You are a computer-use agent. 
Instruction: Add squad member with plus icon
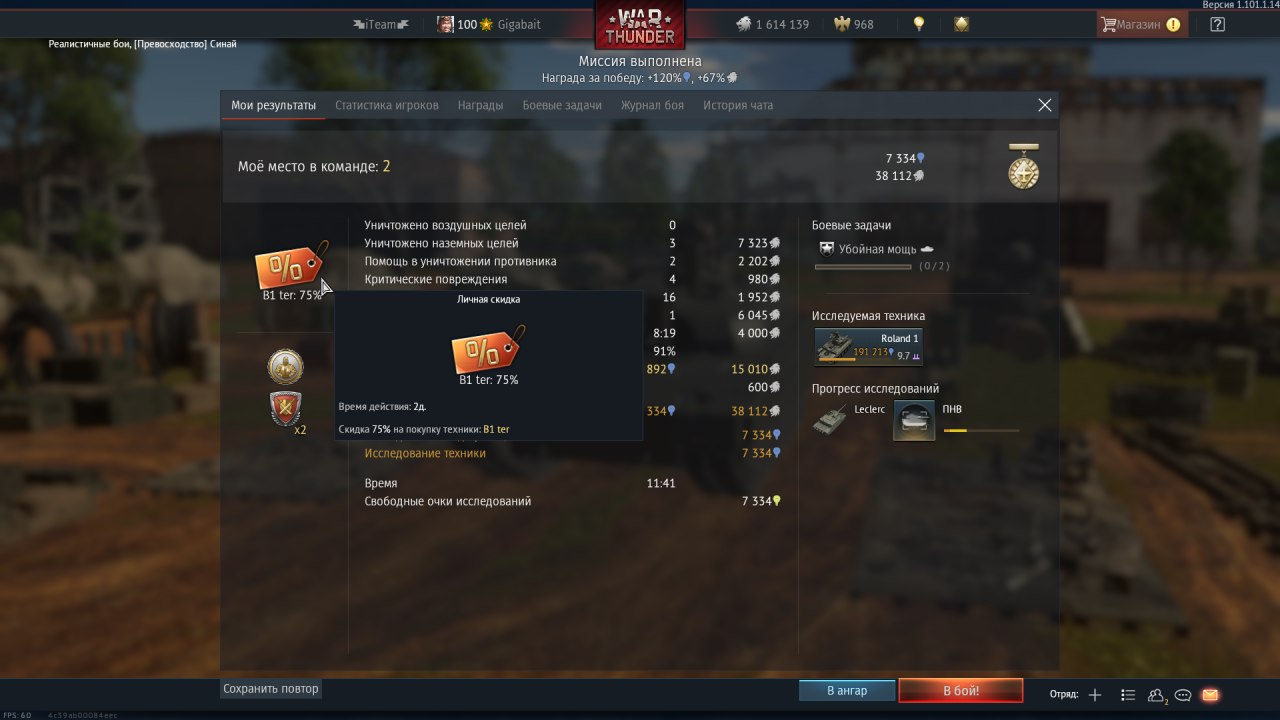(1095, 695)
